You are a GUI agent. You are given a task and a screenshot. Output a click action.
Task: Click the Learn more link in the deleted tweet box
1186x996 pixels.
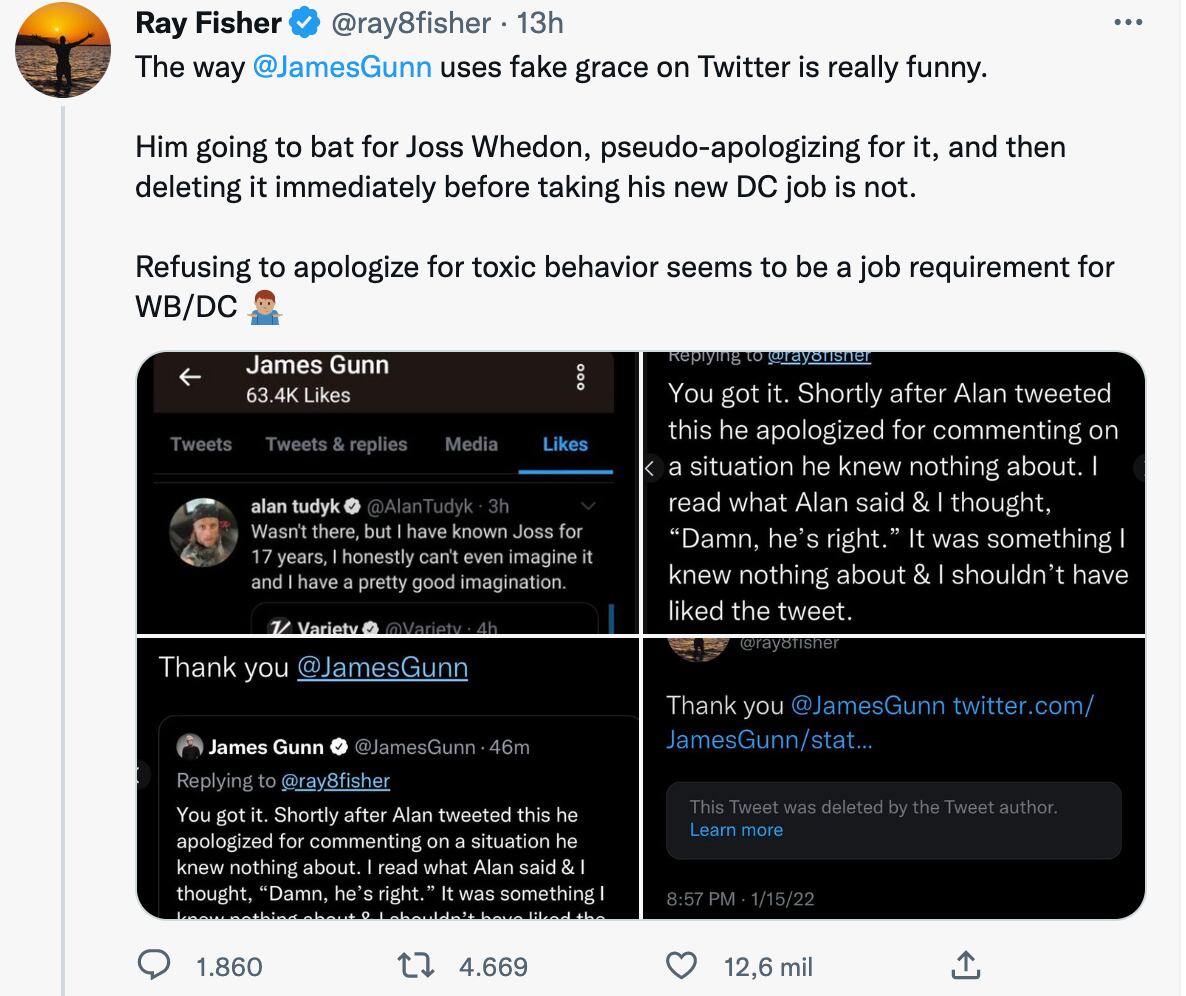[x=737, y=831]
